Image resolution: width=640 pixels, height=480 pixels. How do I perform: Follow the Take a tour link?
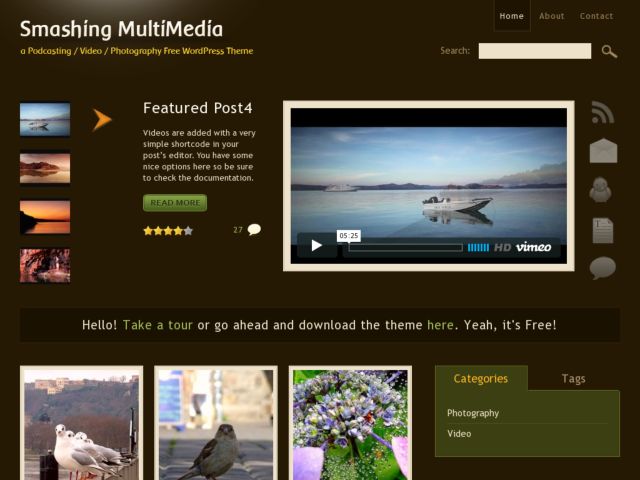(x=158, y=325)
